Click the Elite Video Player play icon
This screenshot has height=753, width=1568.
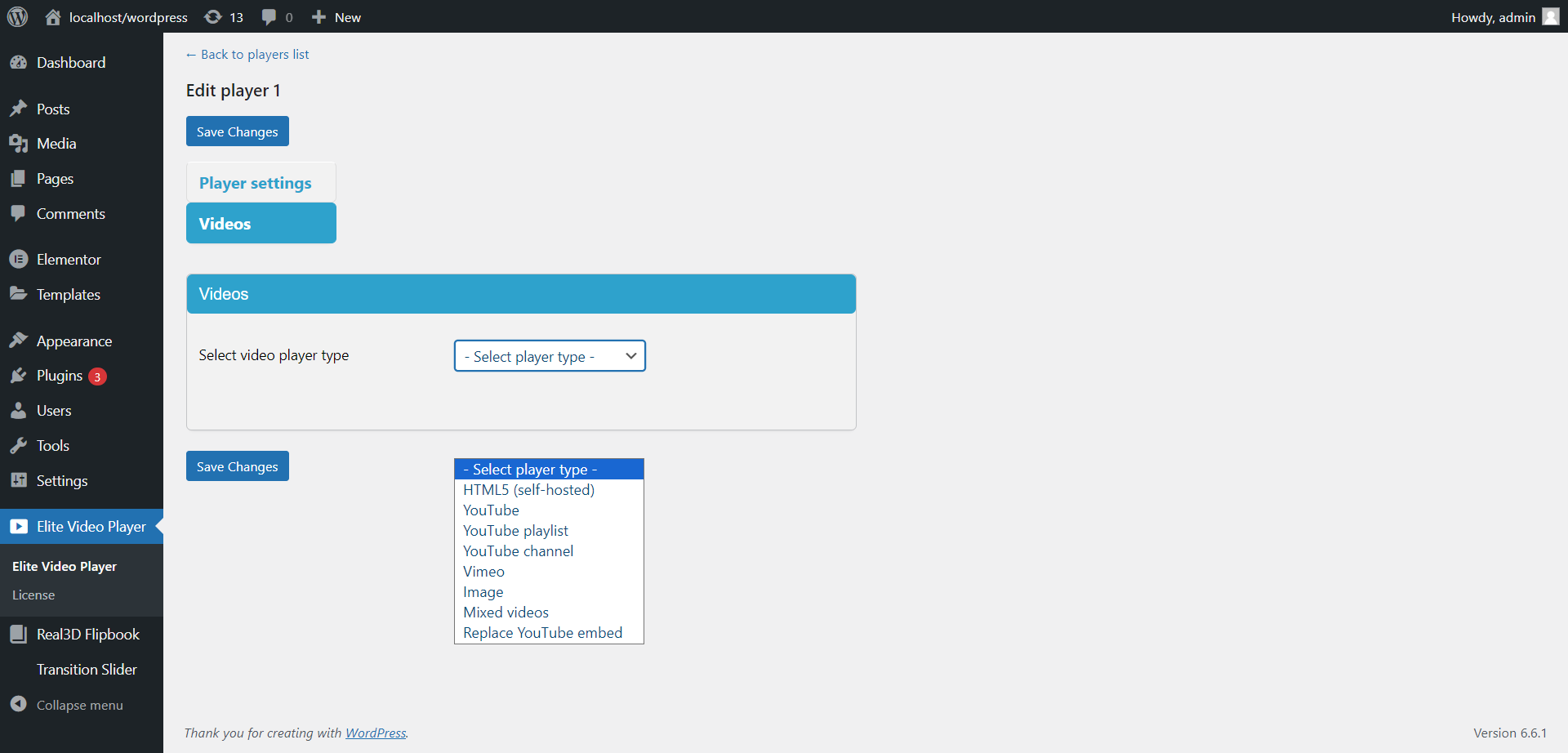[19, 527]
